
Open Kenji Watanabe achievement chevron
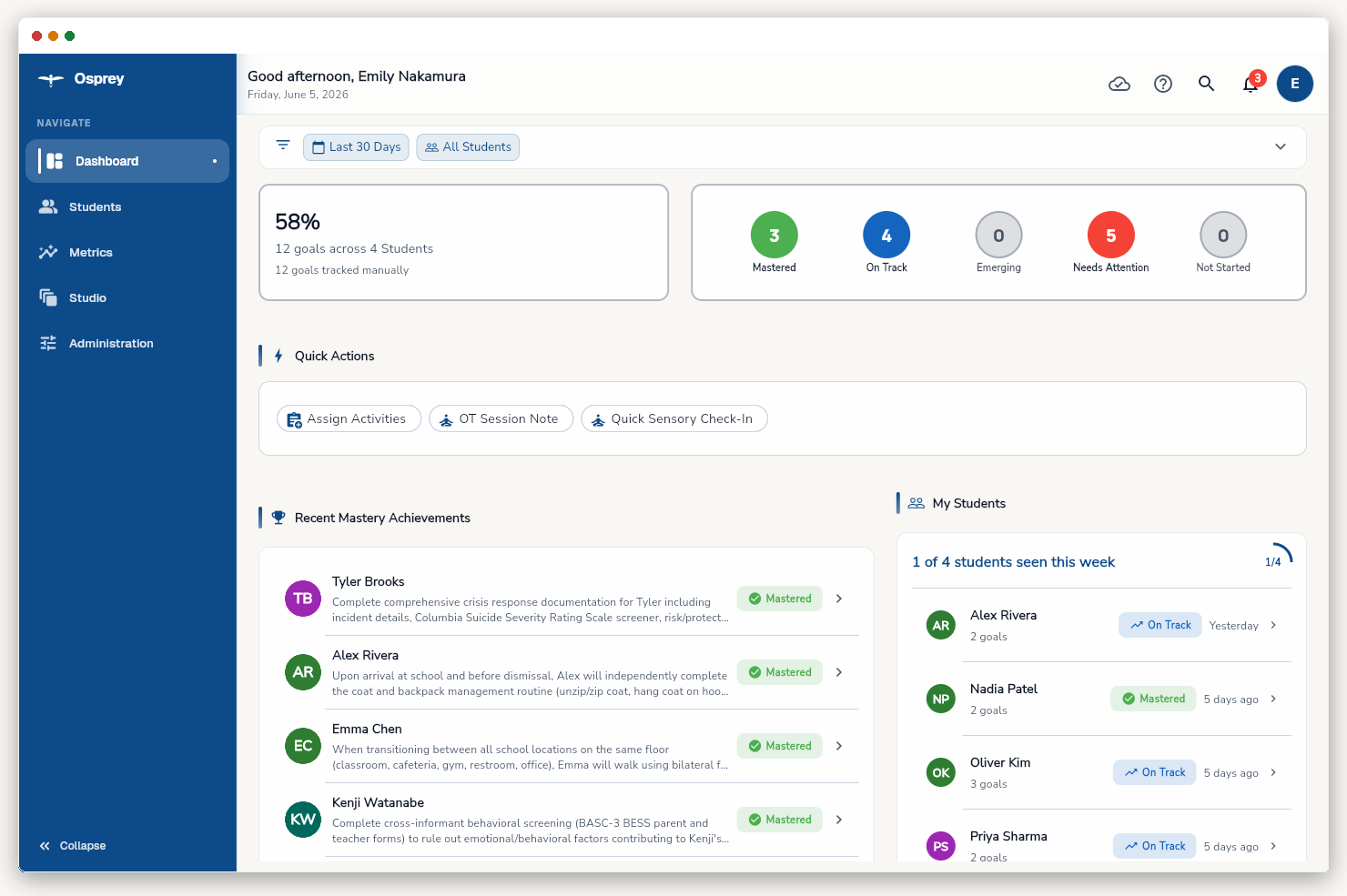(x=839, y=820)
